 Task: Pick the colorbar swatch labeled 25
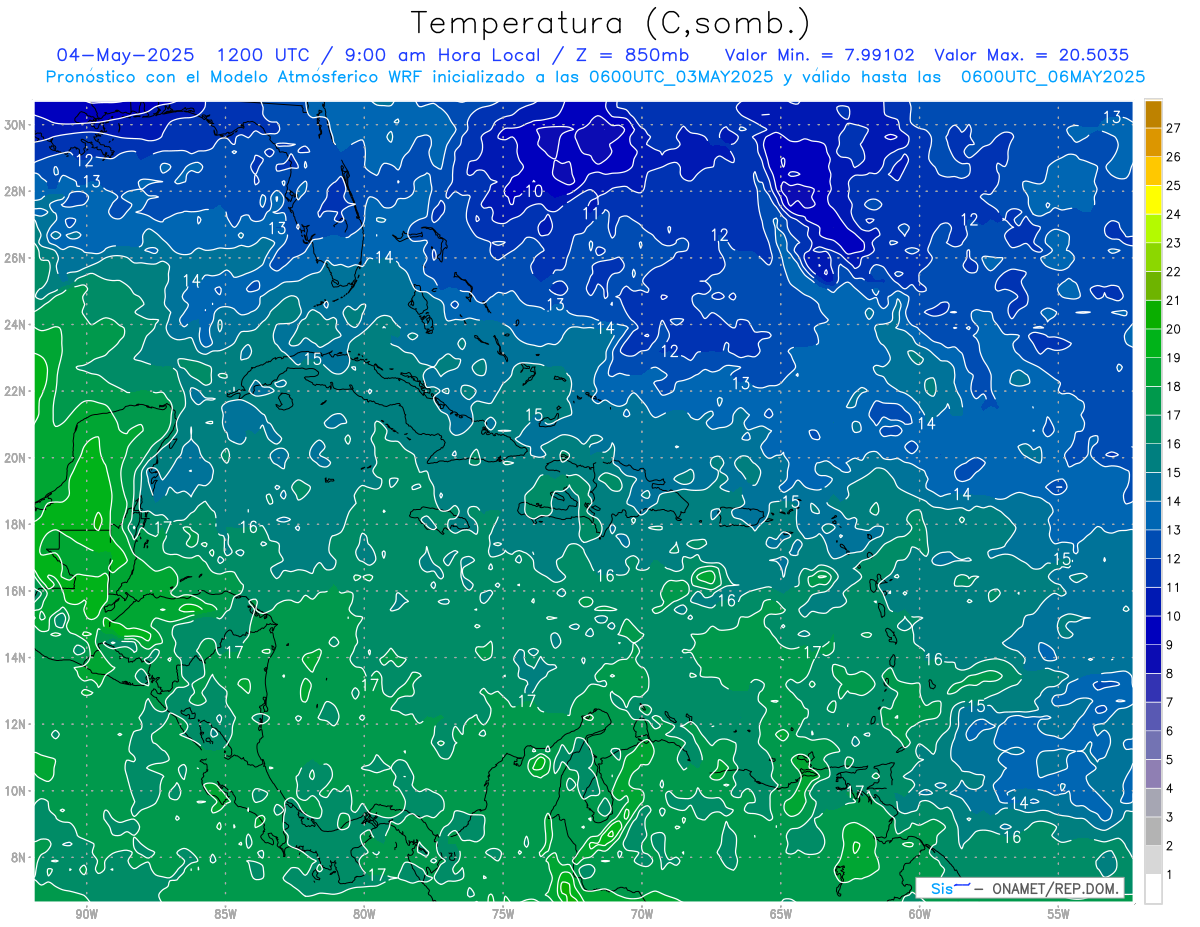coord(1153,172)
